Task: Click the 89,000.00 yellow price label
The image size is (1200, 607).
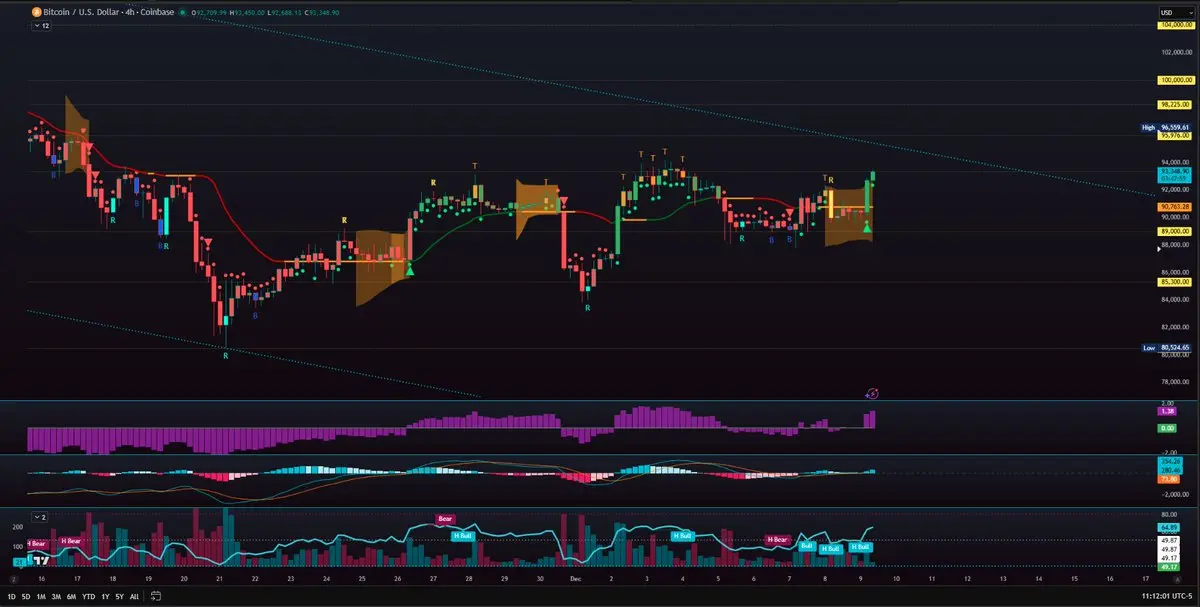Action: tap(1172, 231)
